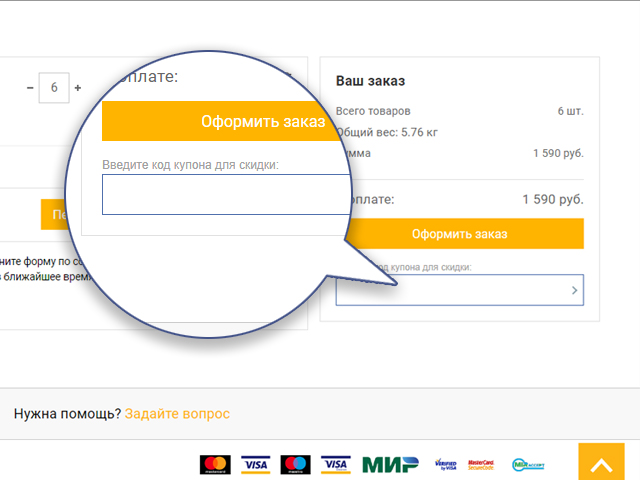The width and height of the screenshot is (640, 480).
Task: Click the Verified by Visa badge
Action: pyautogui.click(x=445, y=464)
